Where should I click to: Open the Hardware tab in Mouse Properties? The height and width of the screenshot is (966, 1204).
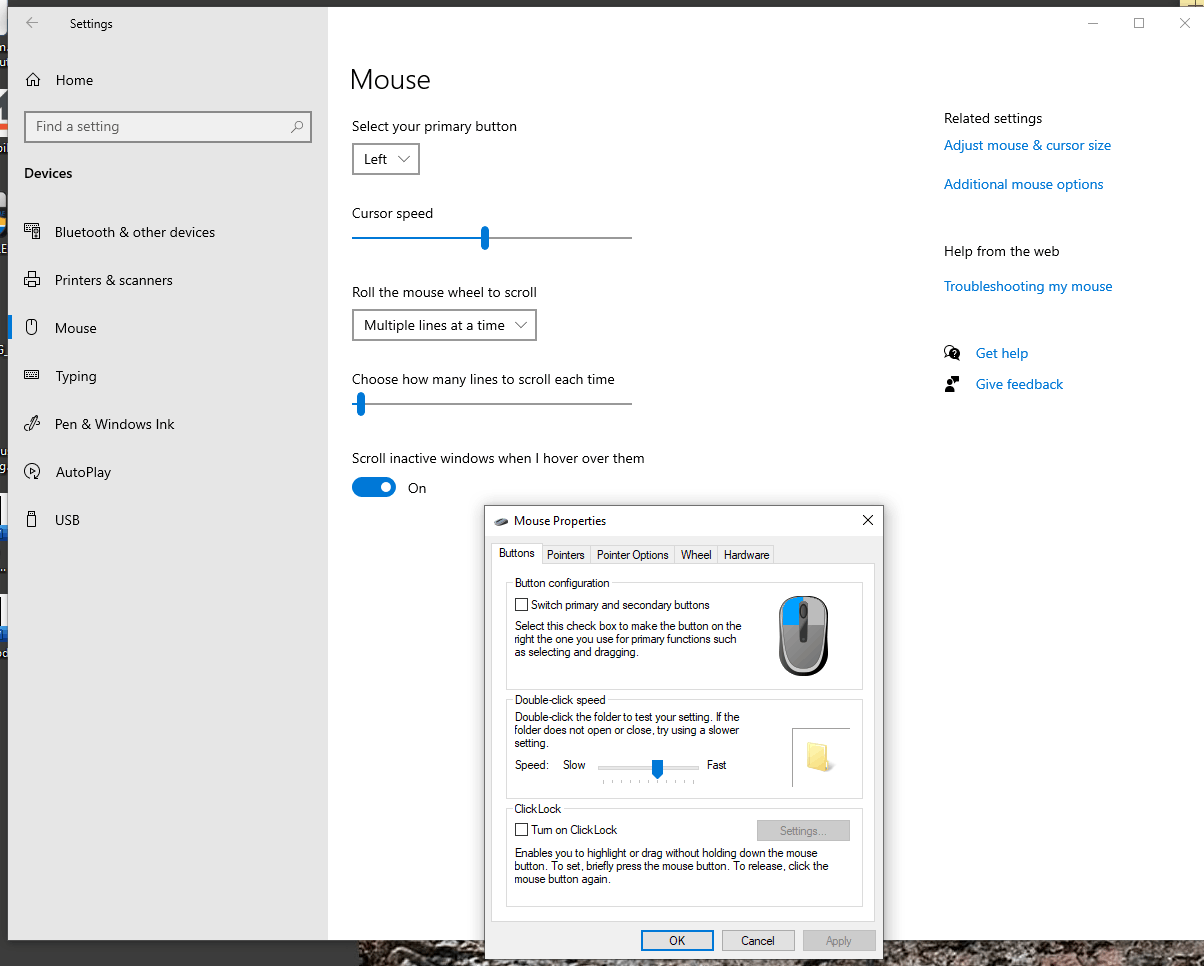(x=745, y=554)
